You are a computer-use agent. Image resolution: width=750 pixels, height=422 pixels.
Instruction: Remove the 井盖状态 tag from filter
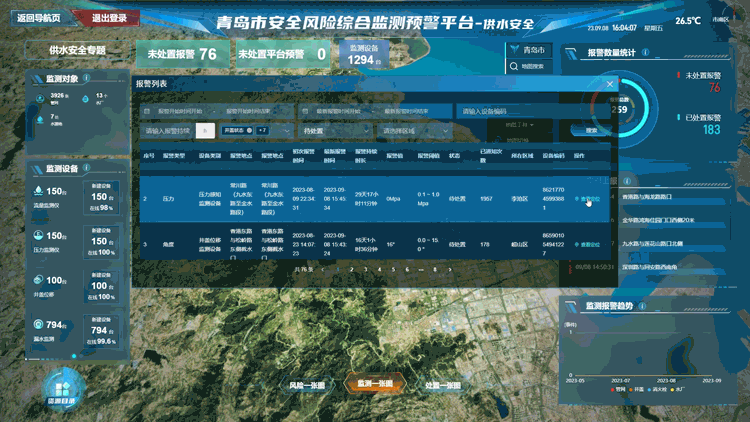pos(250,130)
